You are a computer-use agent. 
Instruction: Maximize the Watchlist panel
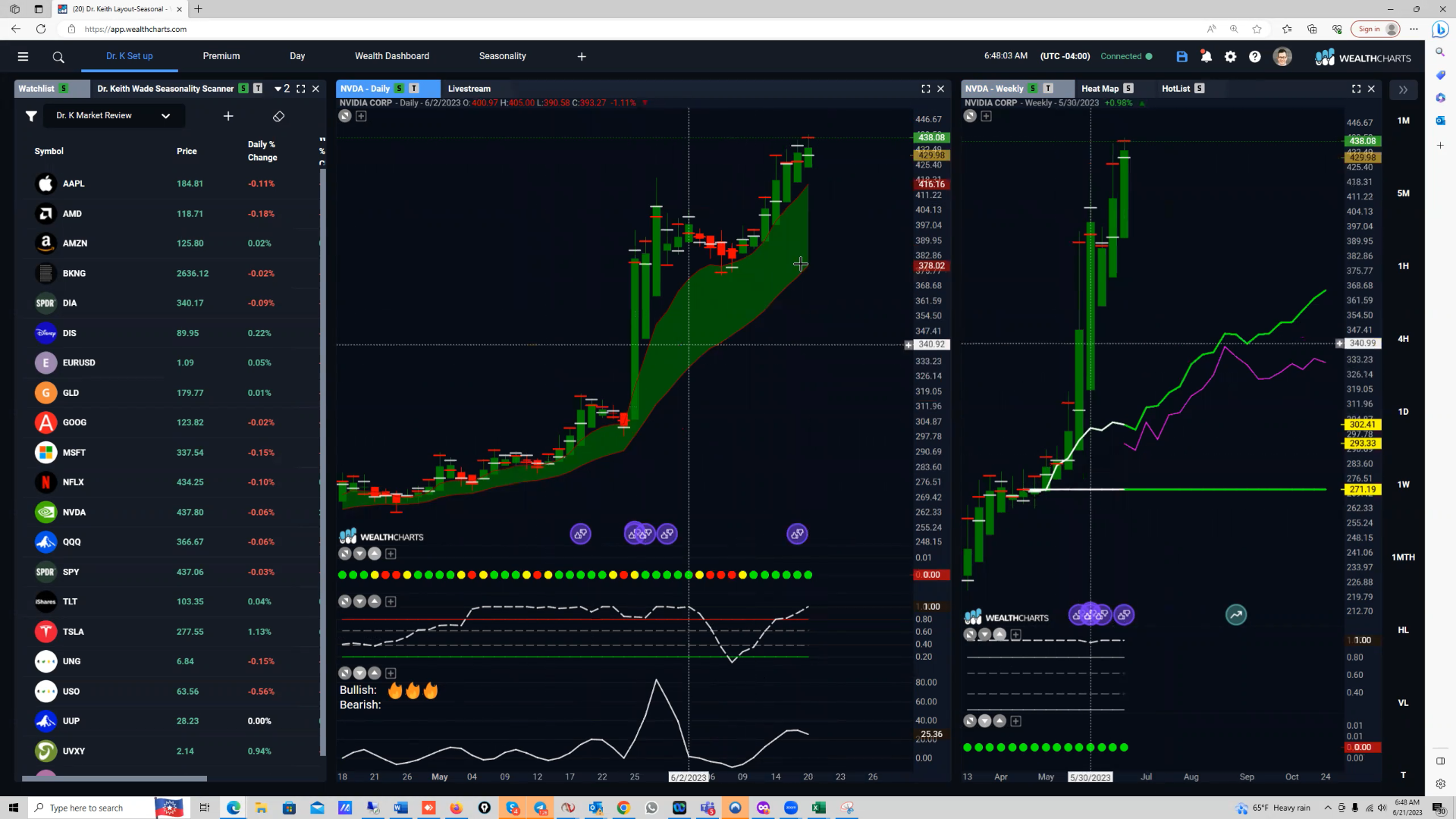[301, 89]
